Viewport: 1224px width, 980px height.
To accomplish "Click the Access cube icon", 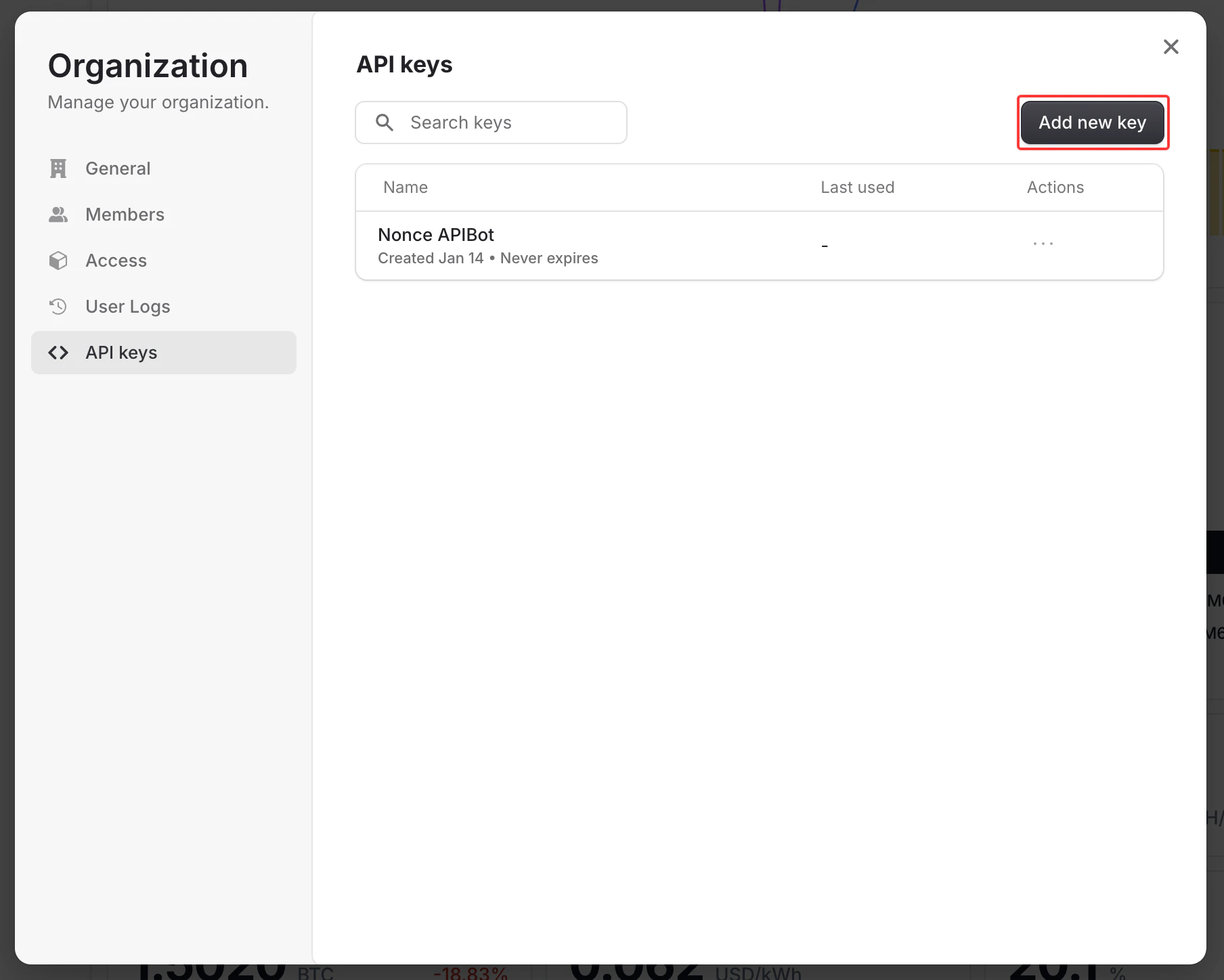I will click(x=58, y=261).
